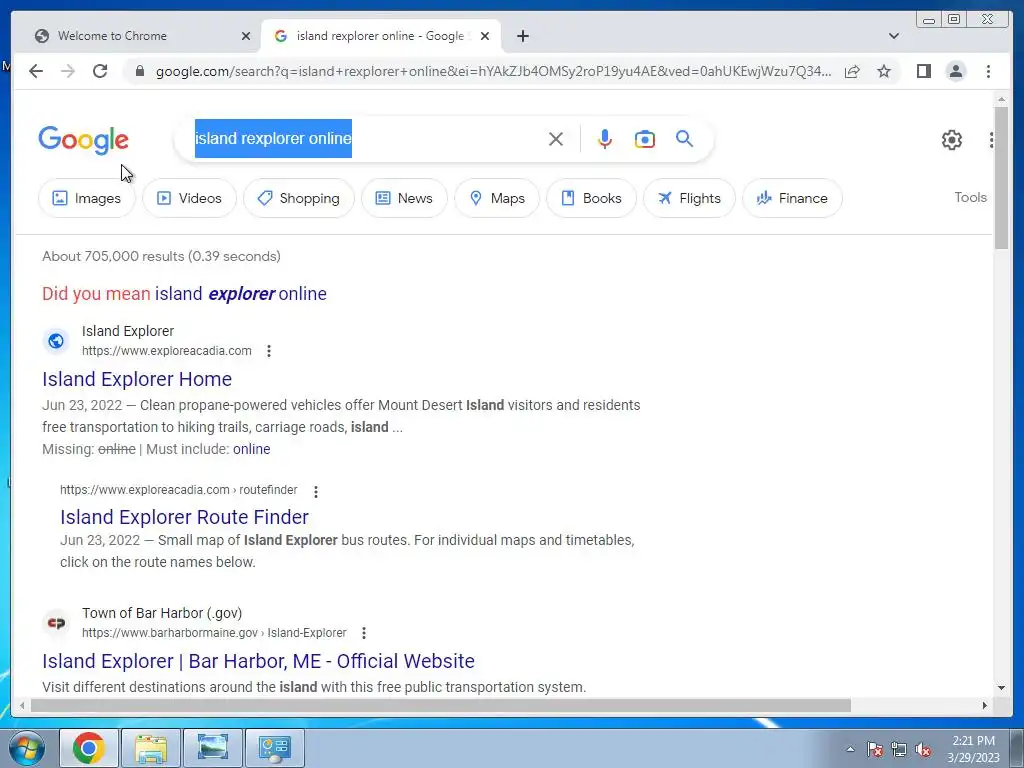Close the Welcome to Chrome tab

(x=246, y=36)
